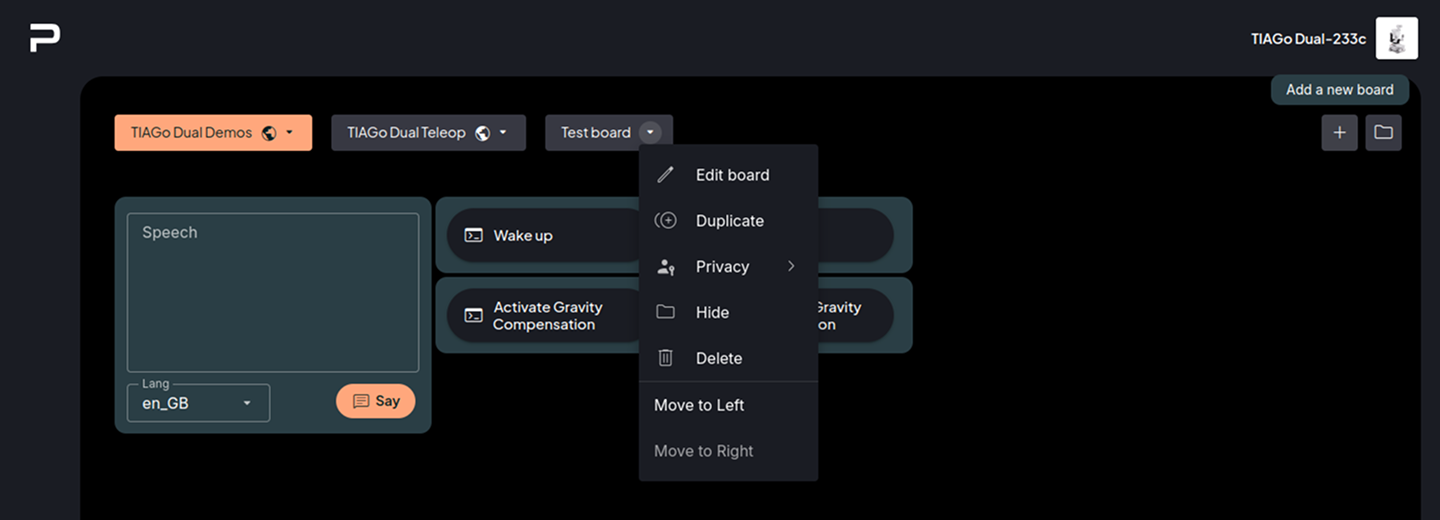Click the PAL Robotics logo icon
Viewport: 1440px width, 520px height.
(45, 38)
